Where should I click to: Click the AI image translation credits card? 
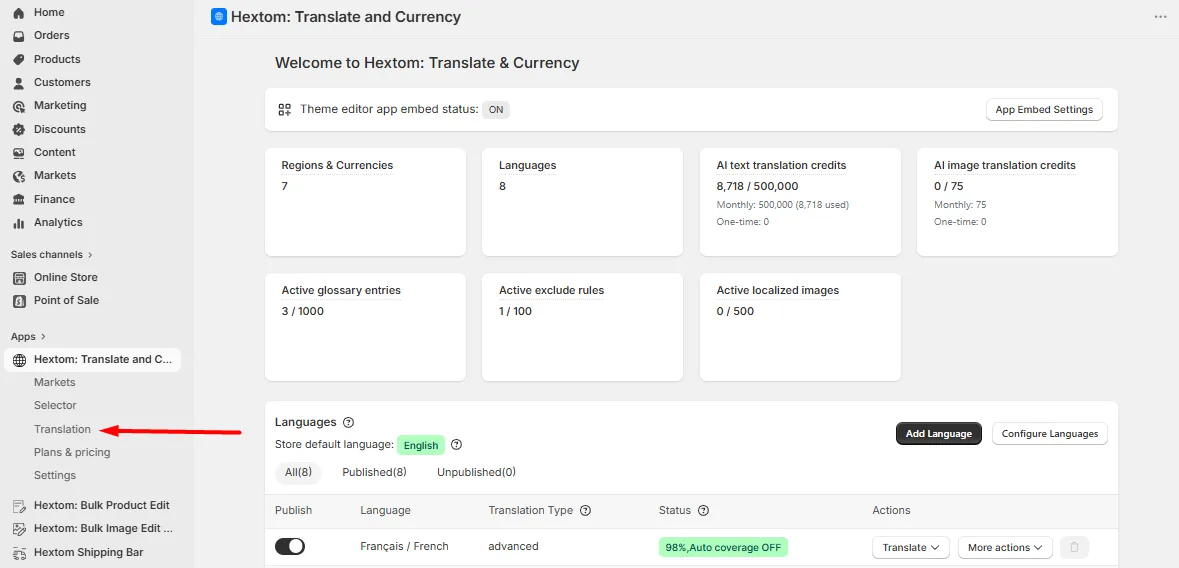pos(1017,202)
